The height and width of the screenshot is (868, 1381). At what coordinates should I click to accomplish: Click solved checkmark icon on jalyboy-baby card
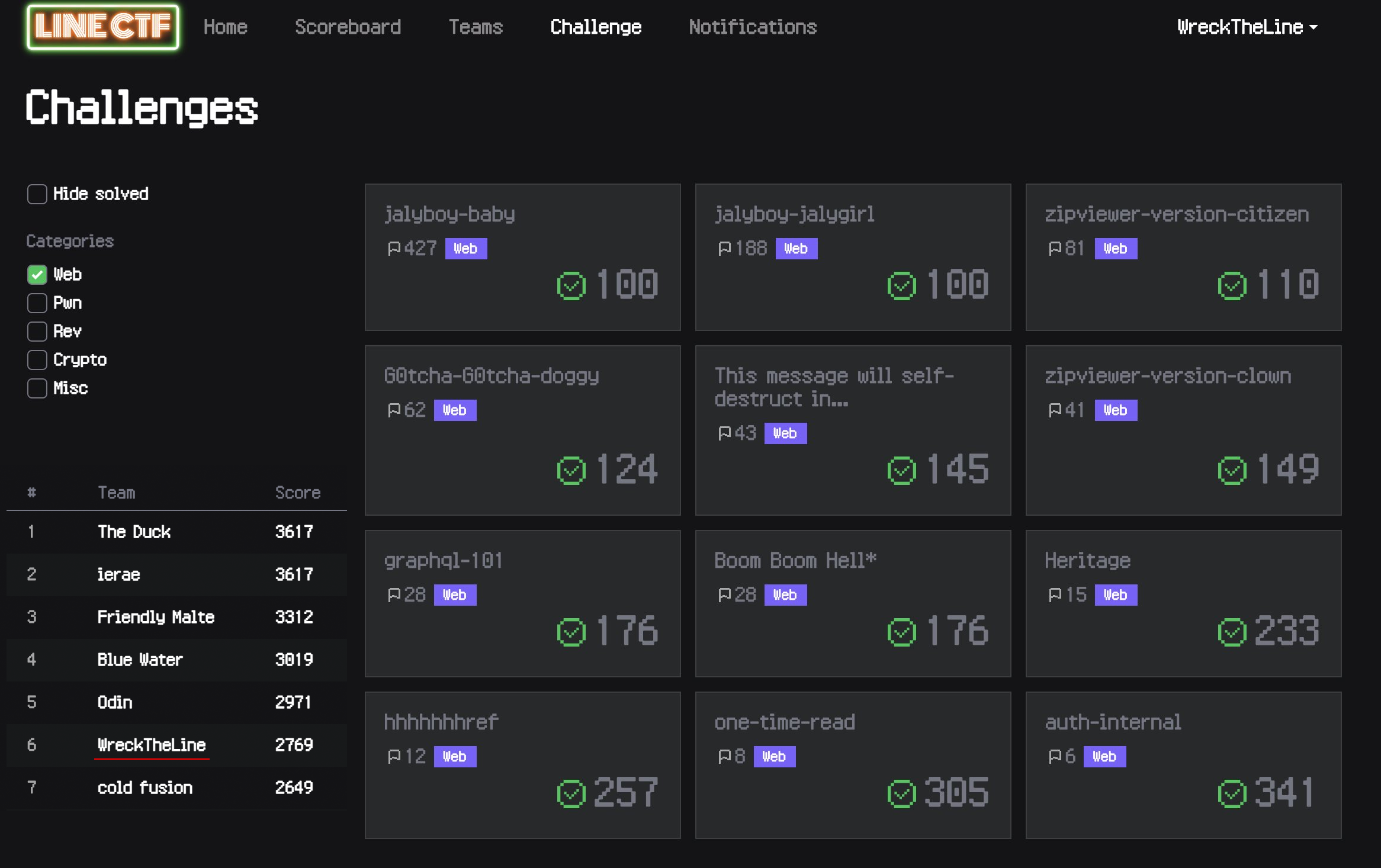pos(571,286)
